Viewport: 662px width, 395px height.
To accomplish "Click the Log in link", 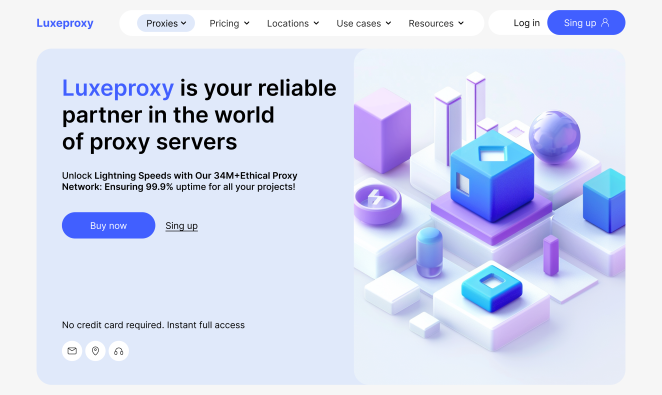I will [526, 23].
